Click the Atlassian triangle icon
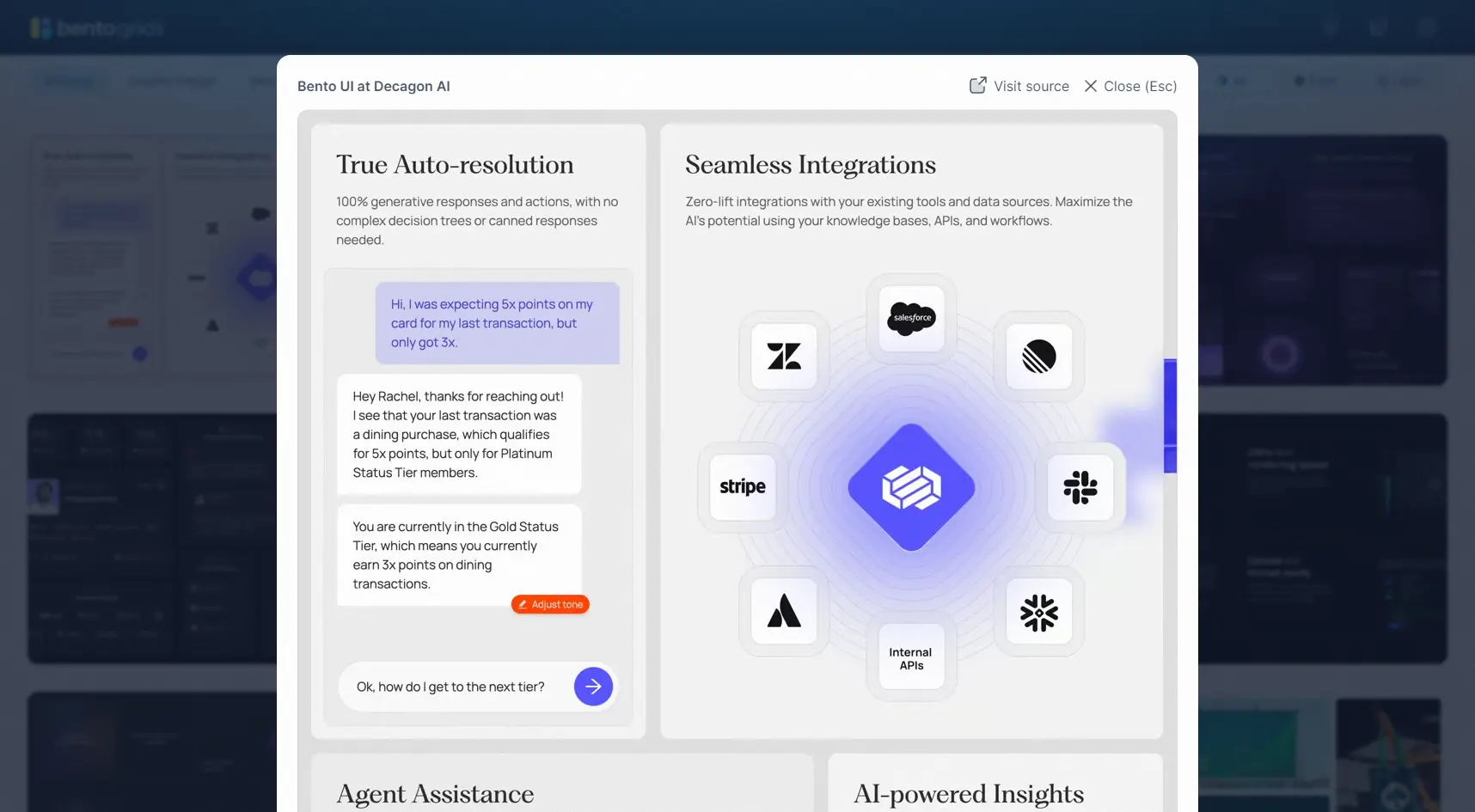The height and width of the screenshot is (812, 1475). (x=784, y=611)
